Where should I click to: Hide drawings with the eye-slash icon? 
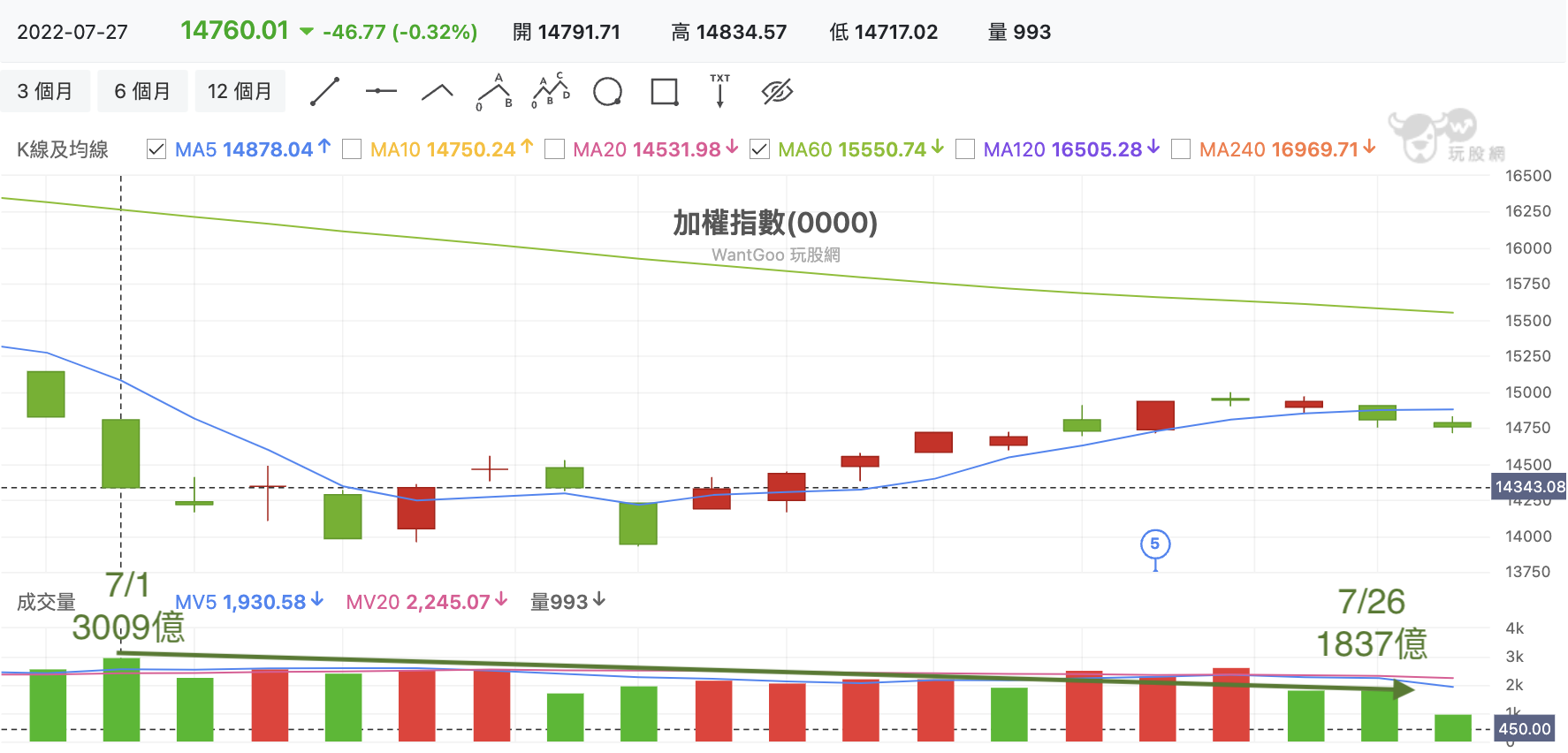(x=777, y=92)
